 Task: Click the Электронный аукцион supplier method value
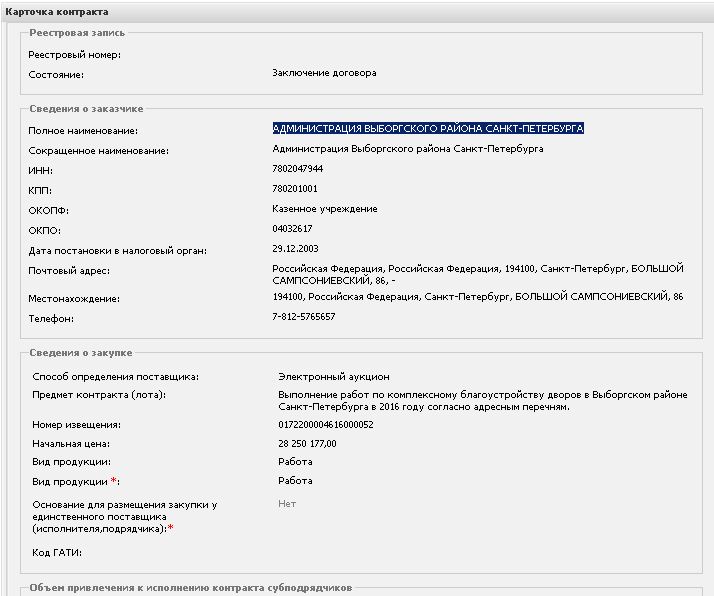[x=334, y=377]
